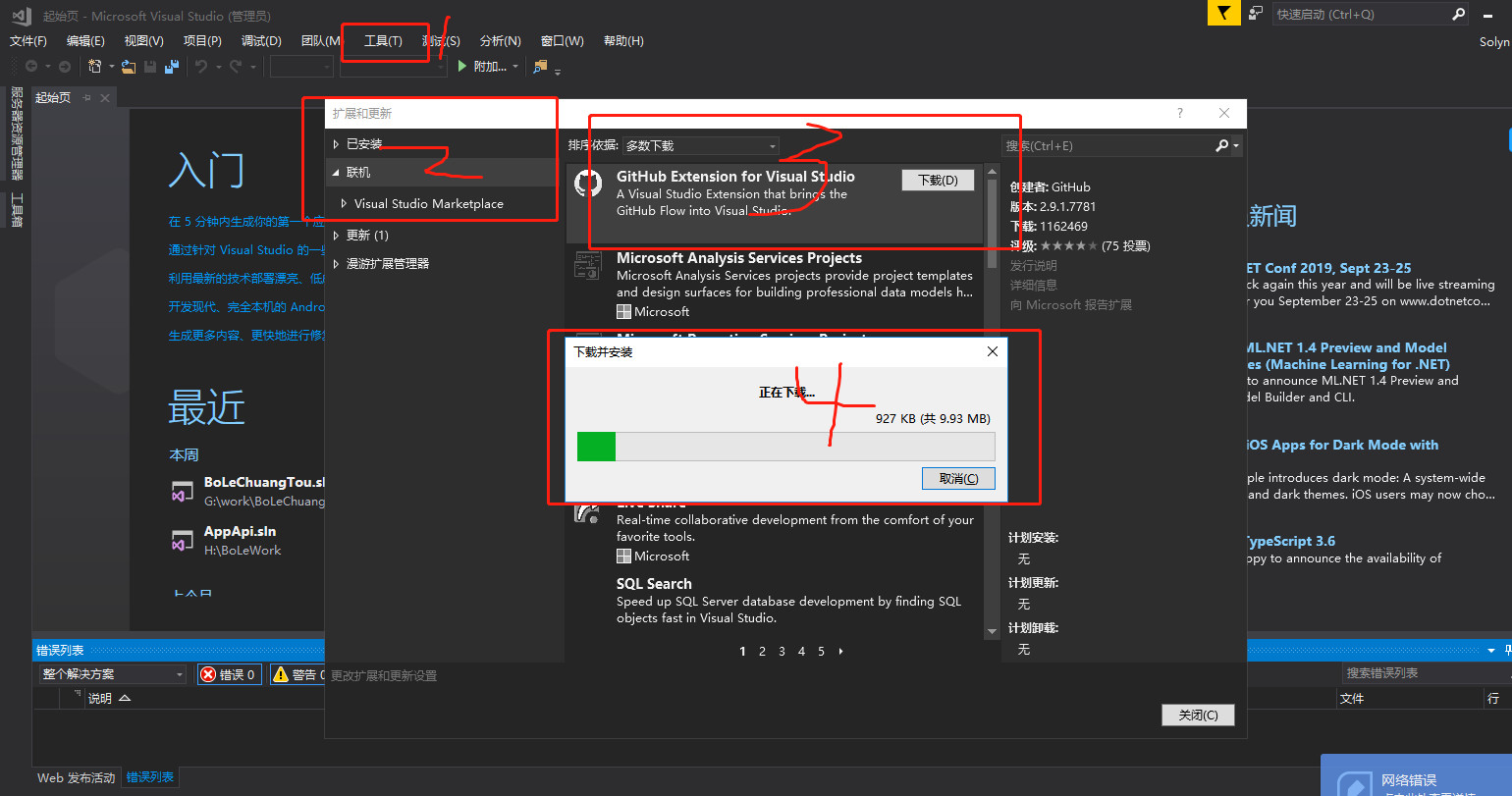1512x796 pixels.
Task: Click the save toolbar icon
Action: tap(150, 67)
